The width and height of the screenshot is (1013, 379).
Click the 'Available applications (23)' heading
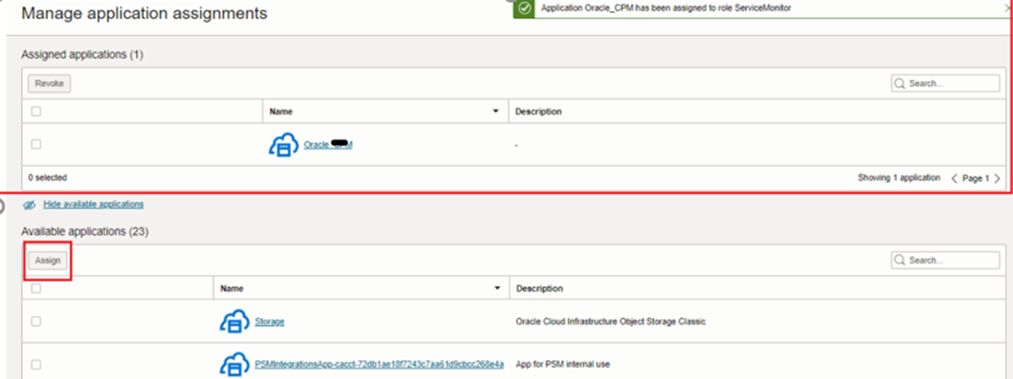[x=85, y=231]
